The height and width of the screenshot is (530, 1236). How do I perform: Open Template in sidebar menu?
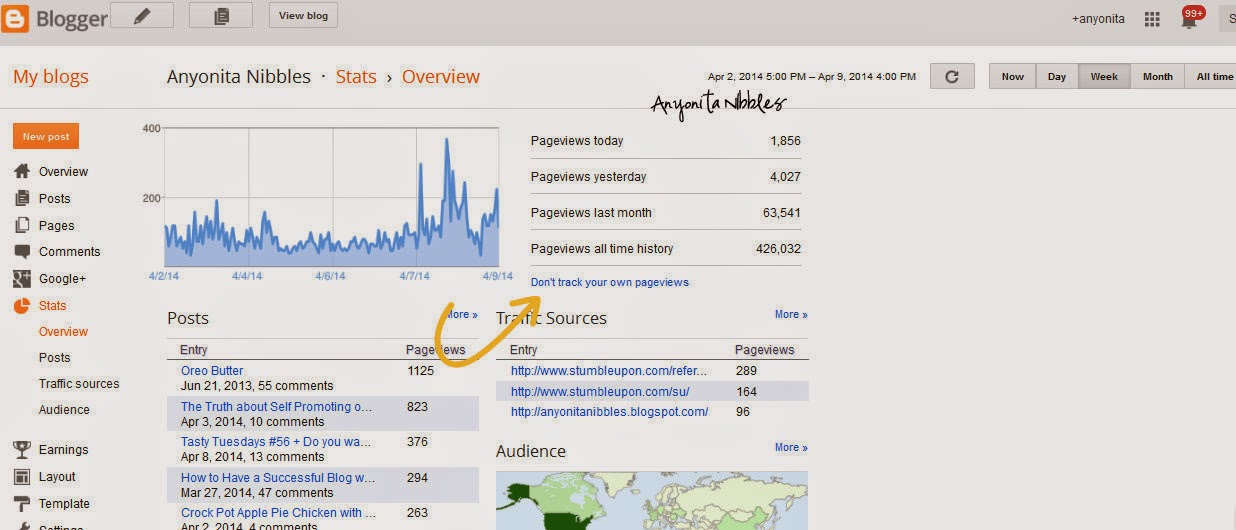click(64, 504)
